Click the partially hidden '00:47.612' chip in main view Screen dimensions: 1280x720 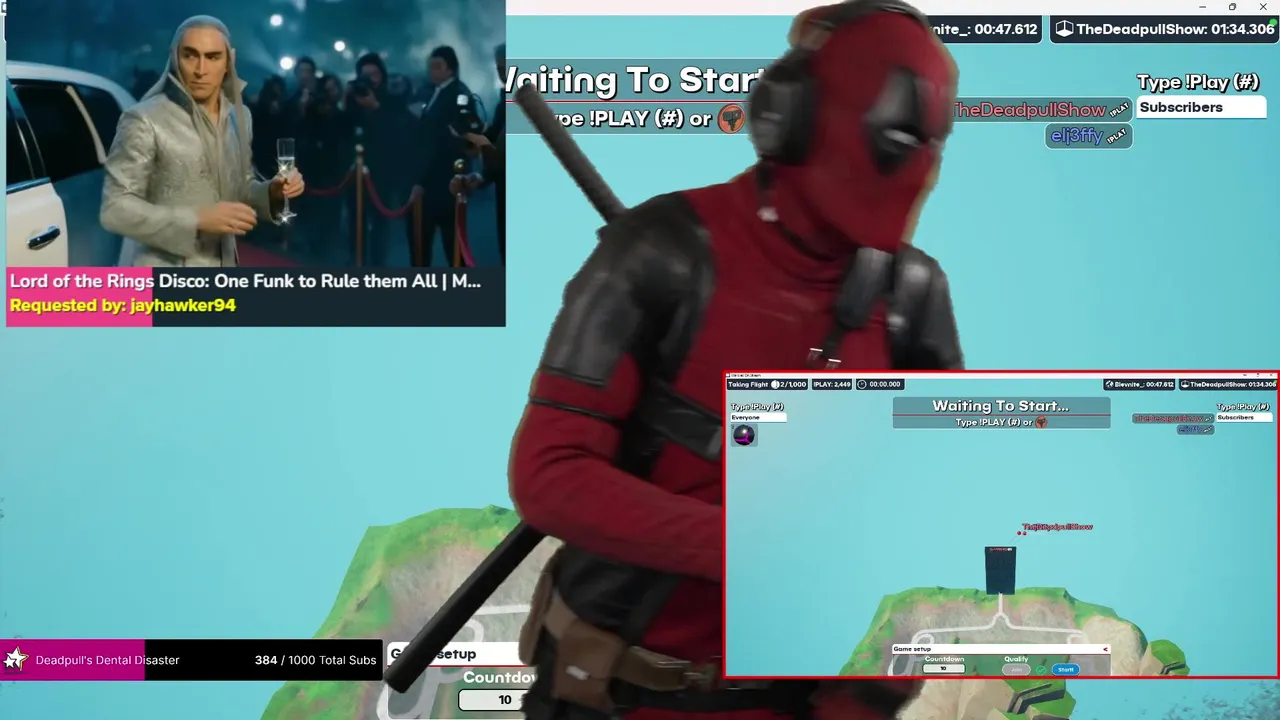(985, 29)
